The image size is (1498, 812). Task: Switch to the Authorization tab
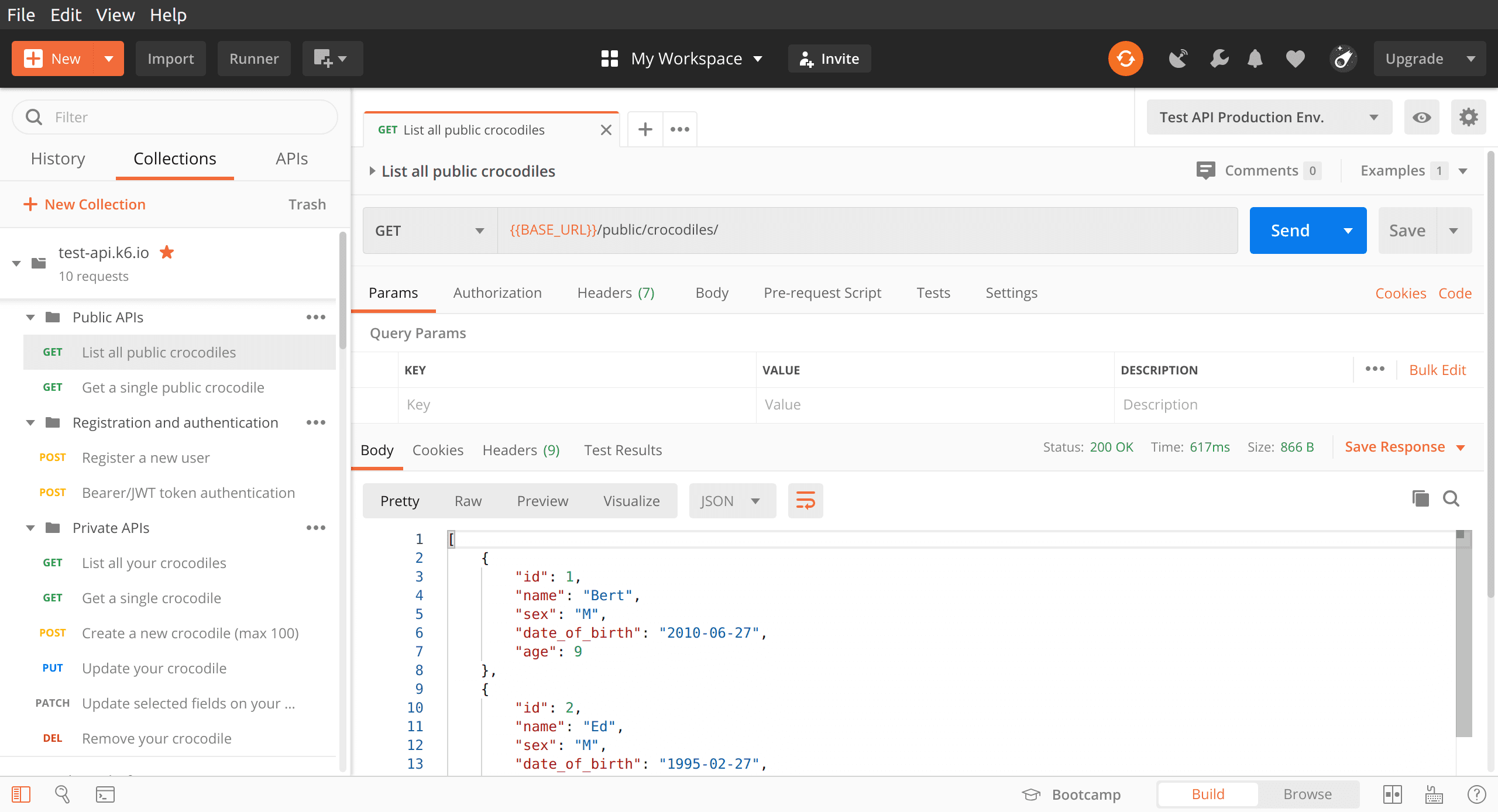pos(497,293)
